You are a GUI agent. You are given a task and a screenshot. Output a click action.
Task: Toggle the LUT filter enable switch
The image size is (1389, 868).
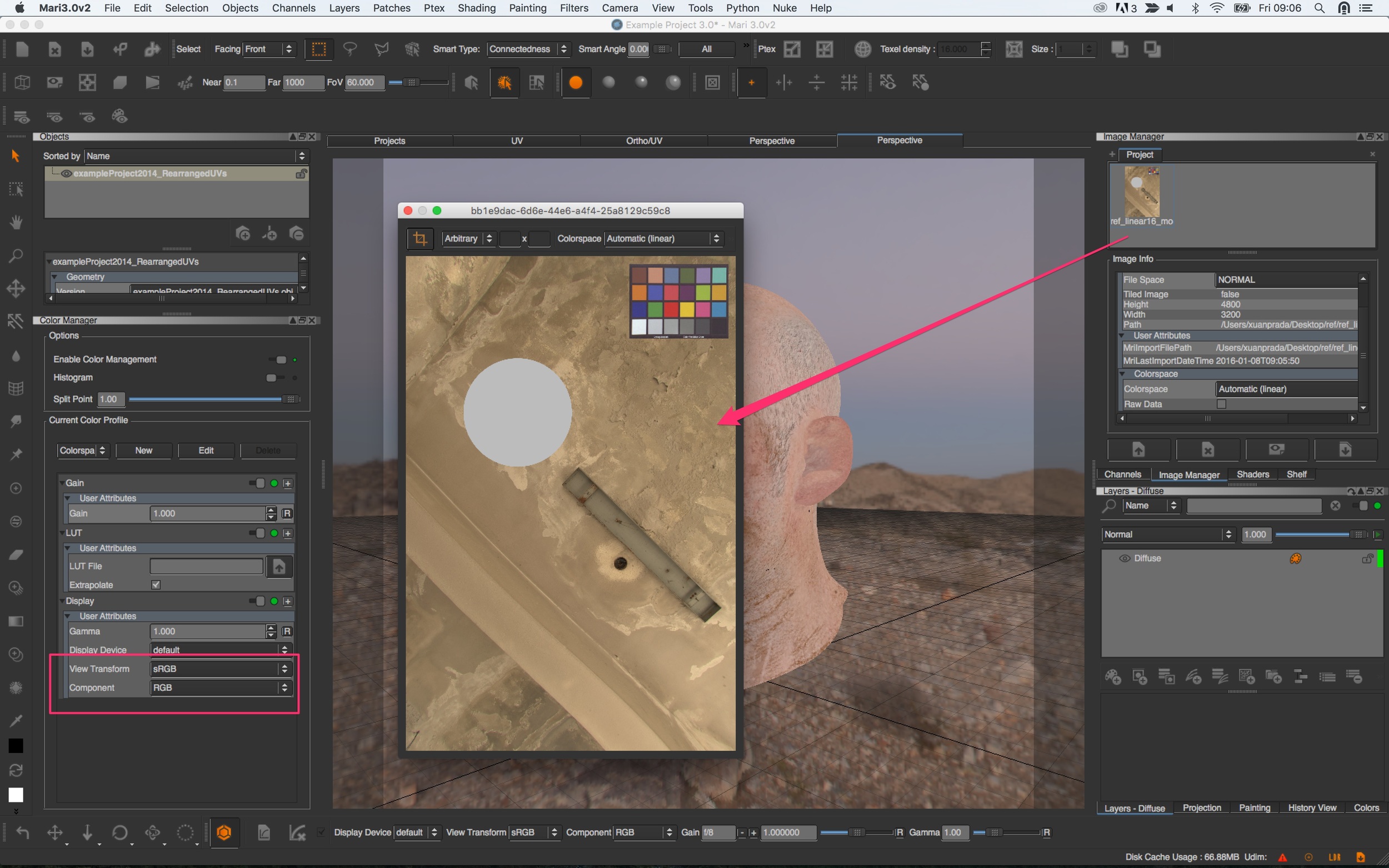click(257, 533)
